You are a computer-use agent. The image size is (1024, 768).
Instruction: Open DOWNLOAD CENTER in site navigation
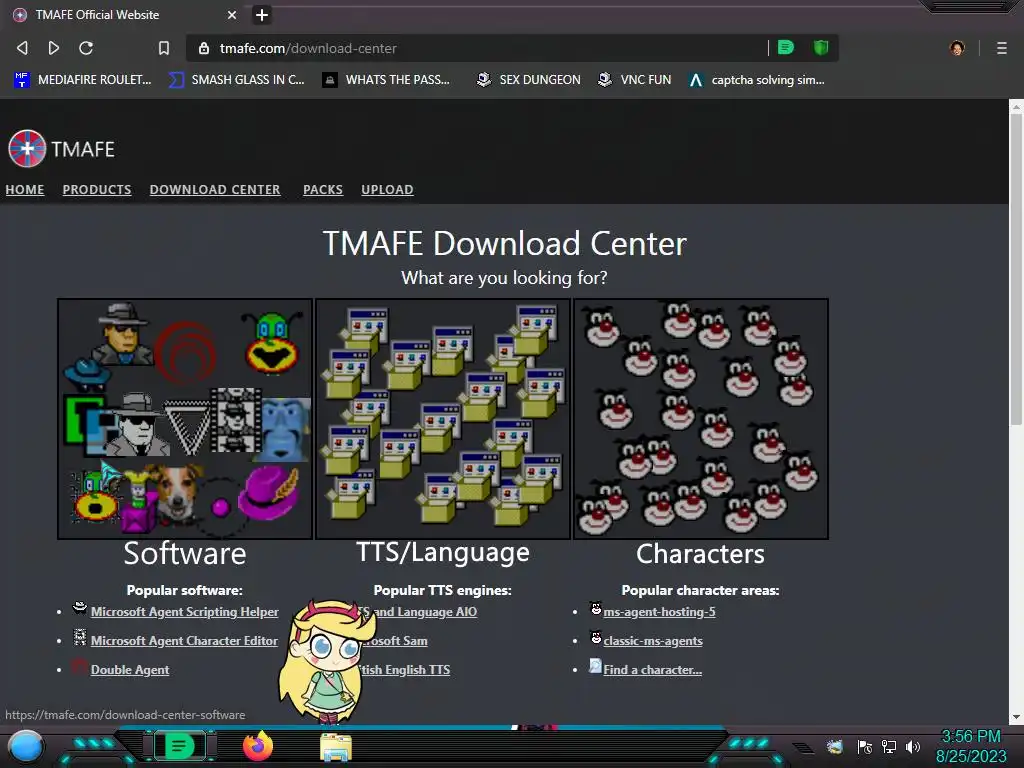pos(215,189)
